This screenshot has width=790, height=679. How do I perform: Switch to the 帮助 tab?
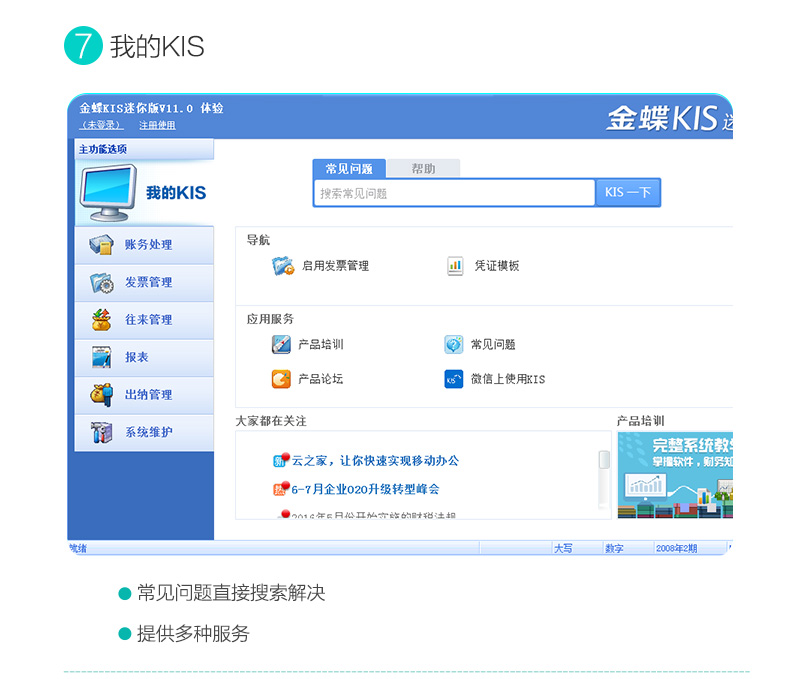(423, 169)
